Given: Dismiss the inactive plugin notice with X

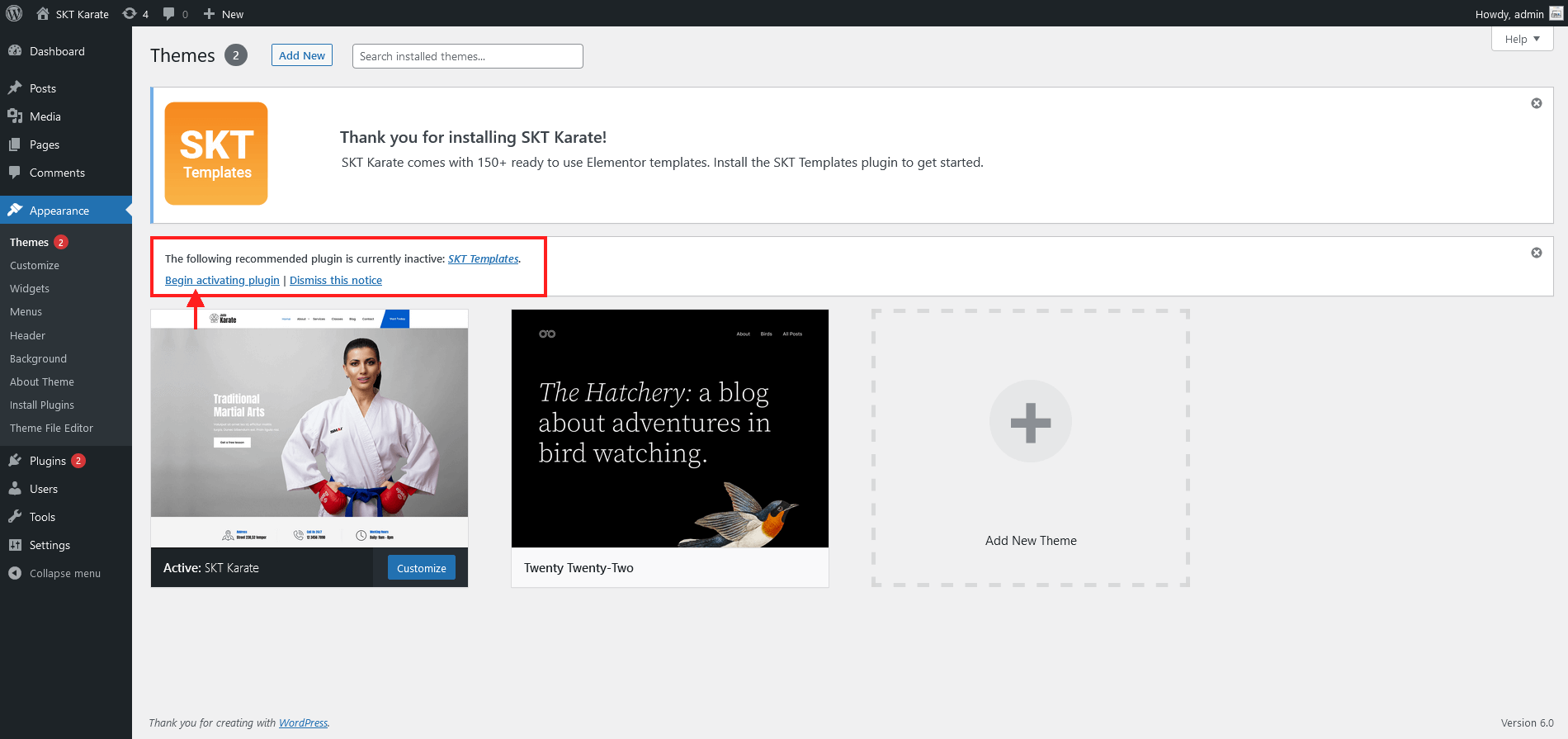Looking at the screenshot, I should (x=1537, y=253).
